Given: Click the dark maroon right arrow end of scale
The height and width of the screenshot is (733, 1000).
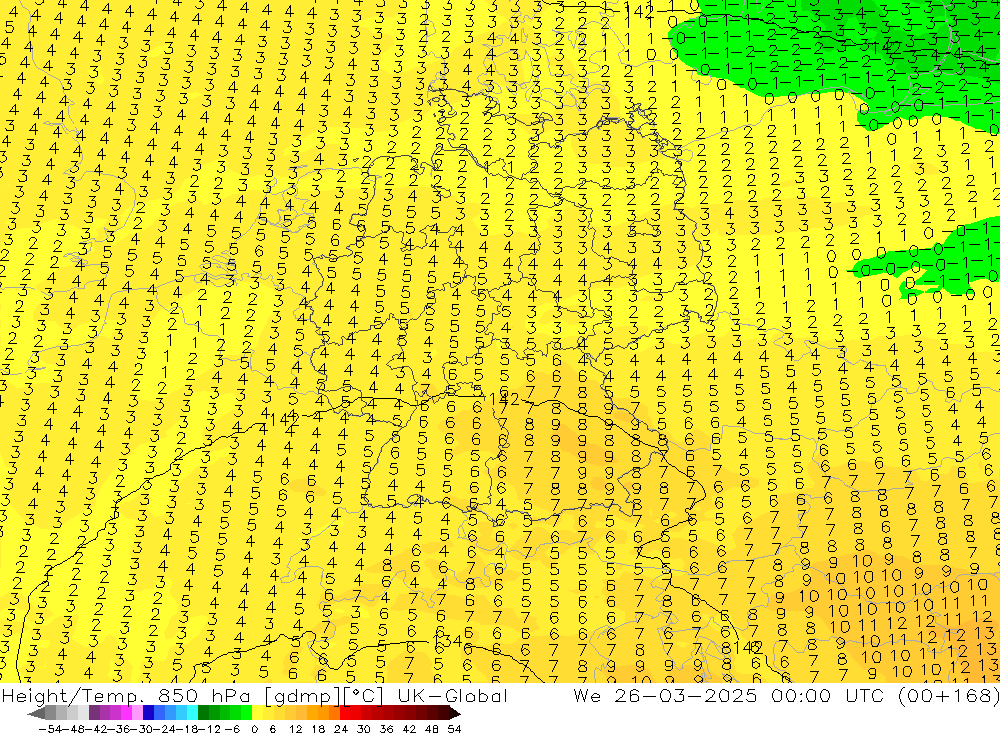Looking at the screenshot, I should [454, 713].
